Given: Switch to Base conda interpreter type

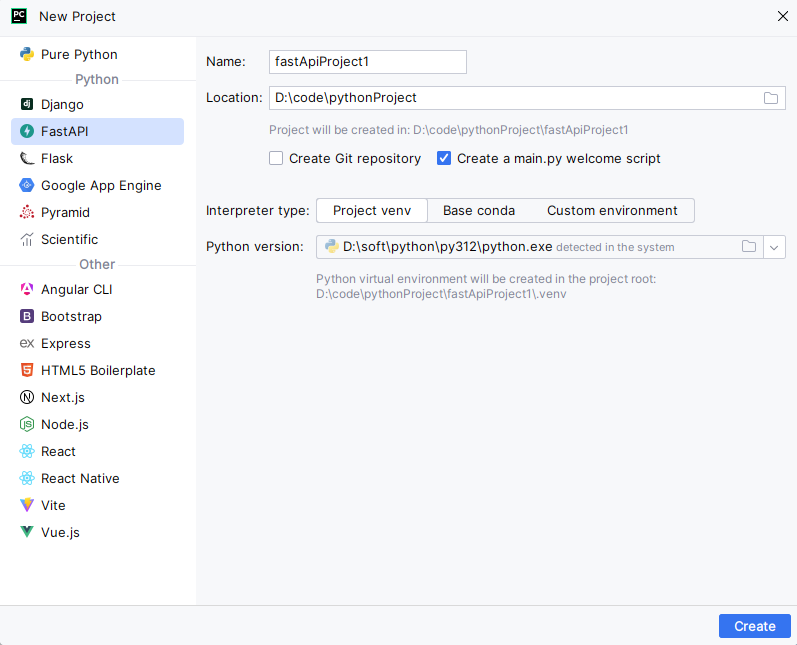Looking at the screenshot, I should 479,210.
